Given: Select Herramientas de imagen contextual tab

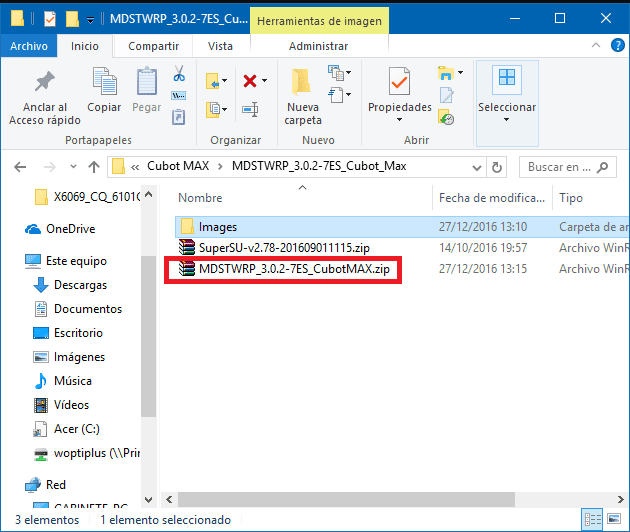Looking at the screenshot, I should (x=319, y=21).
